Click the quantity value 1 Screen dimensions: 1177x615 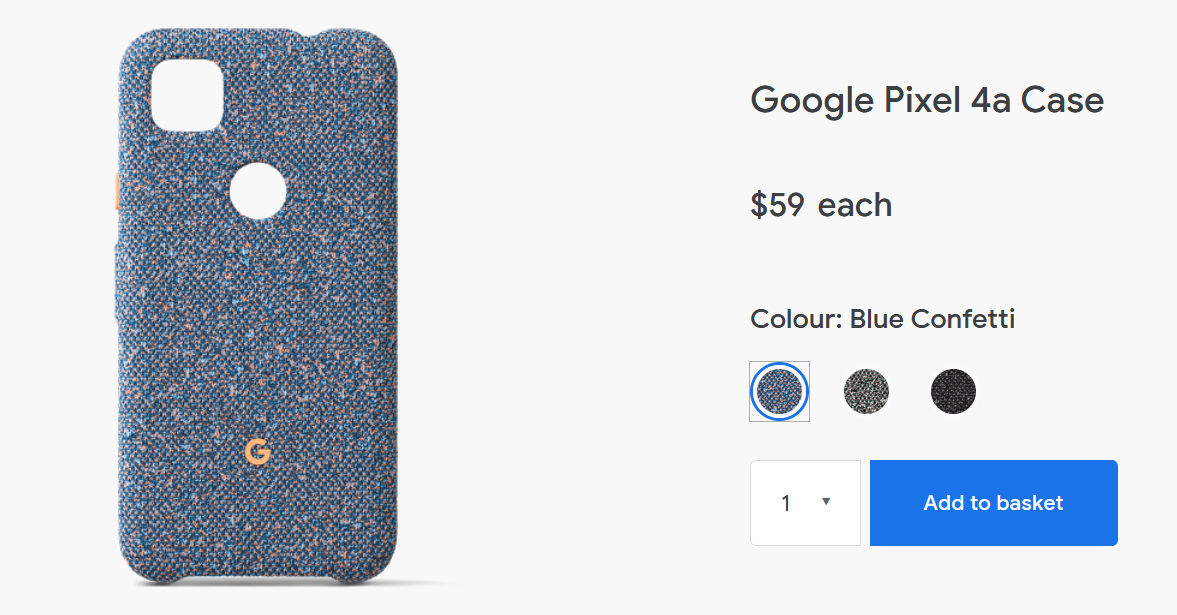point(786,503)
